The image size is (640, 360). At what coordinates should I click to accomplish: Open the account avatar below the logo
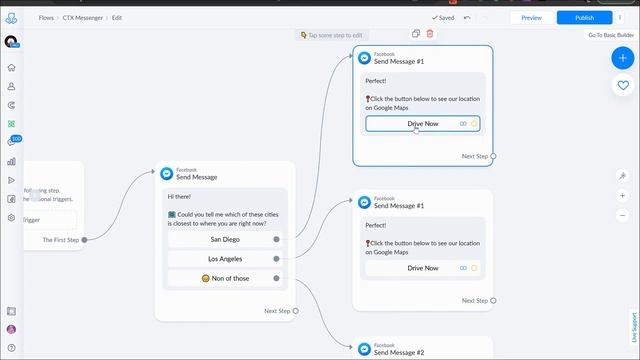pyautogui.click(x=11, y=42)
